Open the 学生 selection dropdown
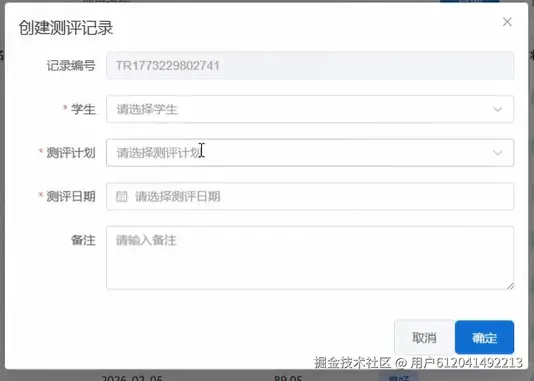The width and height of the screenshot is (534, 381). [310, 109]
